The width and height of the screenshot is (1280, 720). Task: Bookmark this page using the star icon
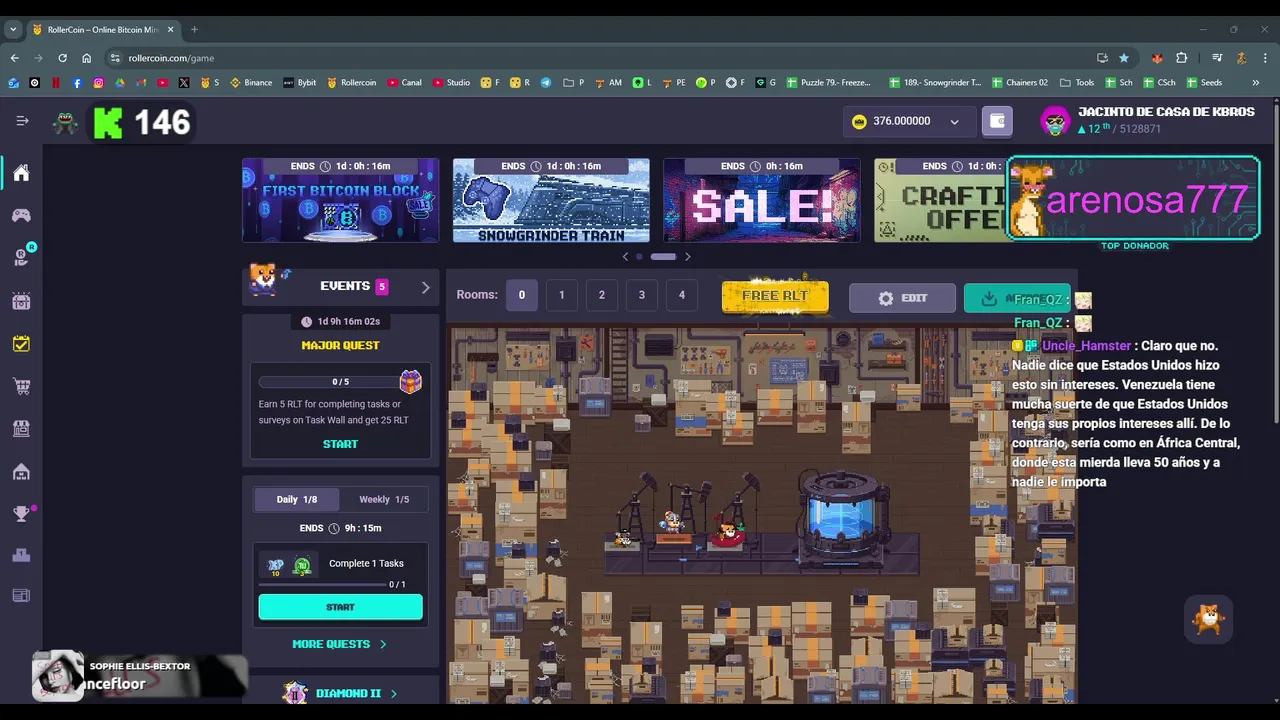point(1124,58)
